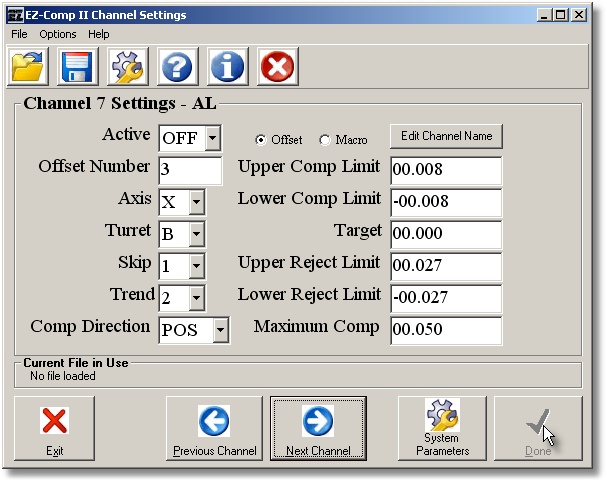This screenshot has width=607, height=483.
Task: Open the File menu
Action: click(x=19, y=34)
